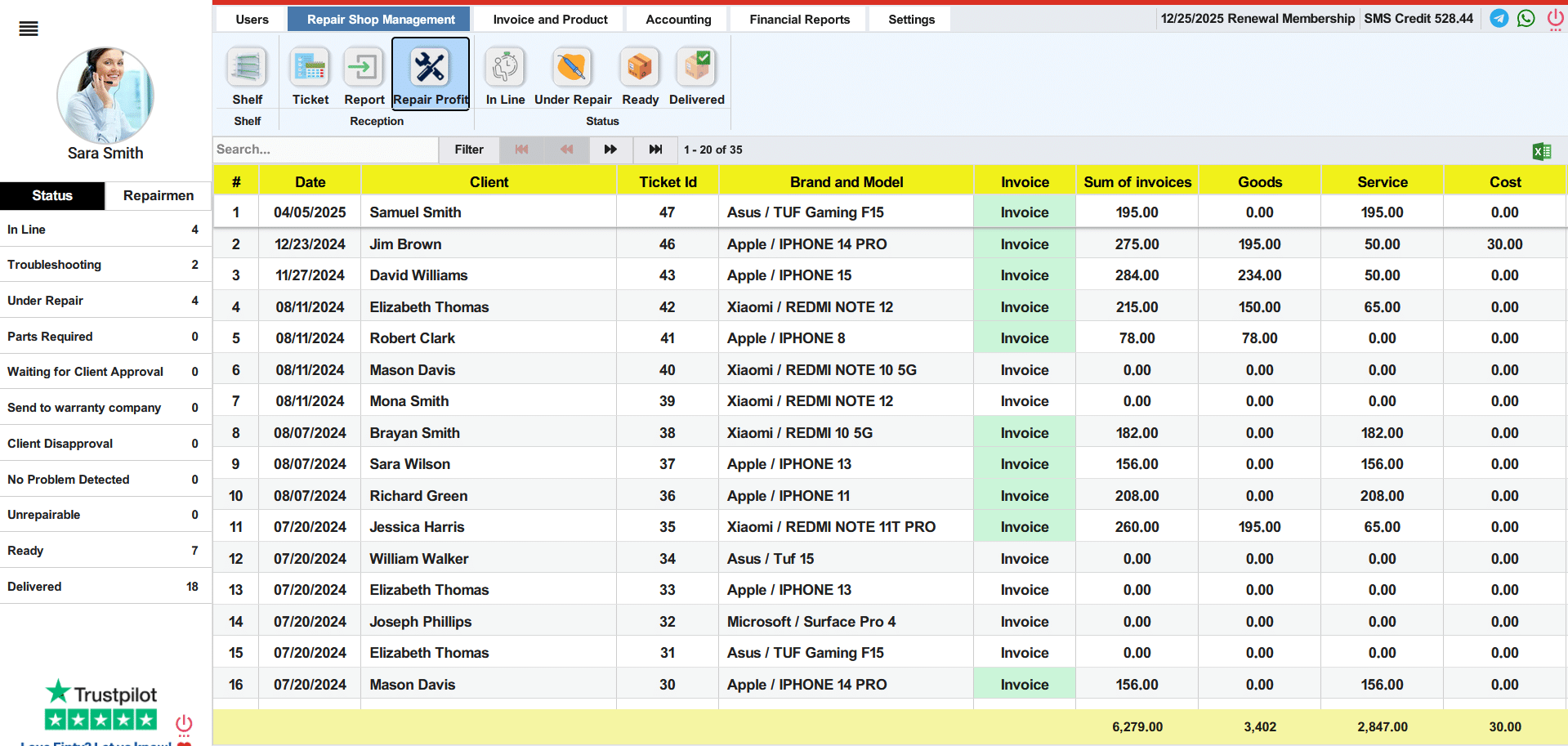
Task: Open Invoice for Samuel Smith ticket 47
Action: tap(1025, 212)
